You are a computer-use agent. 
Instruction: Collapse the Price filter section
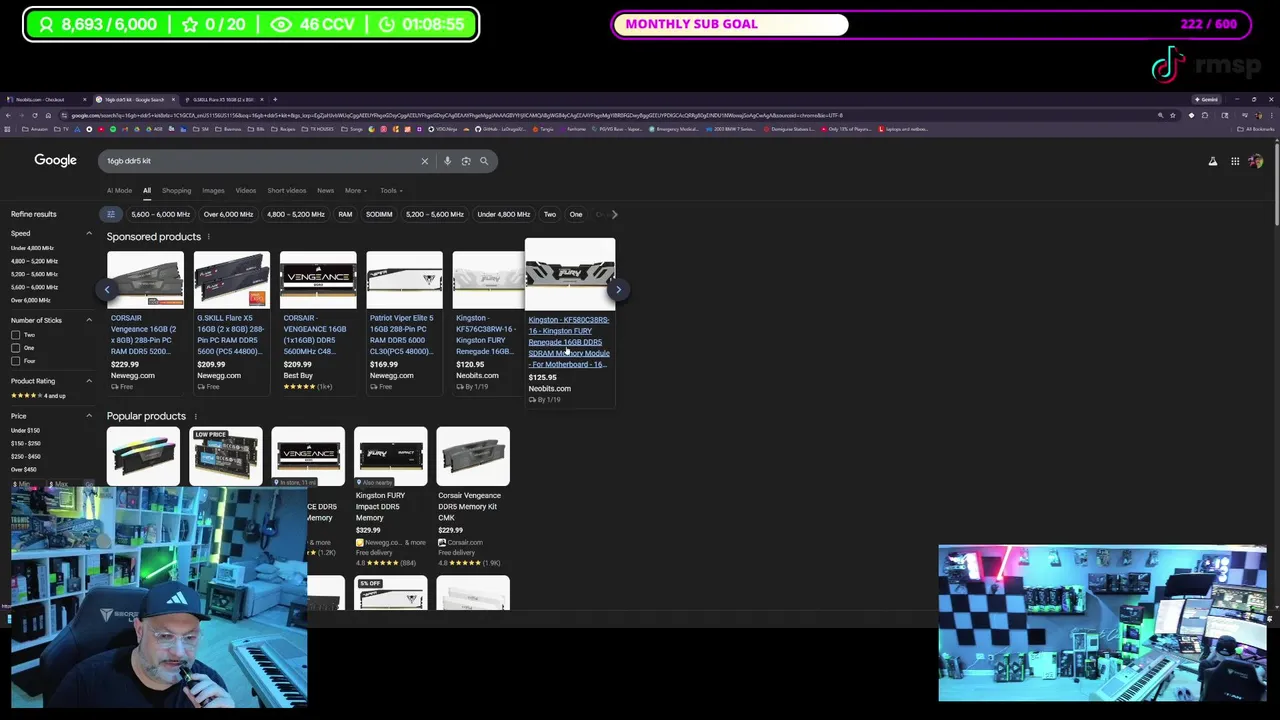[x=88, y=416]
